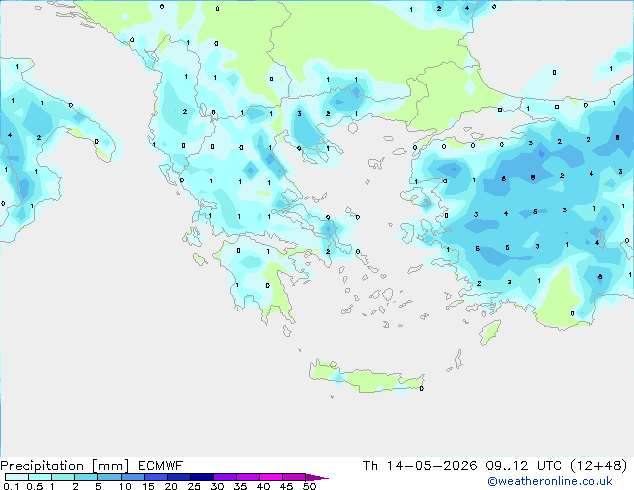
Task: Click the "0.1" legend scale label
Action: [x=11, y=486]
